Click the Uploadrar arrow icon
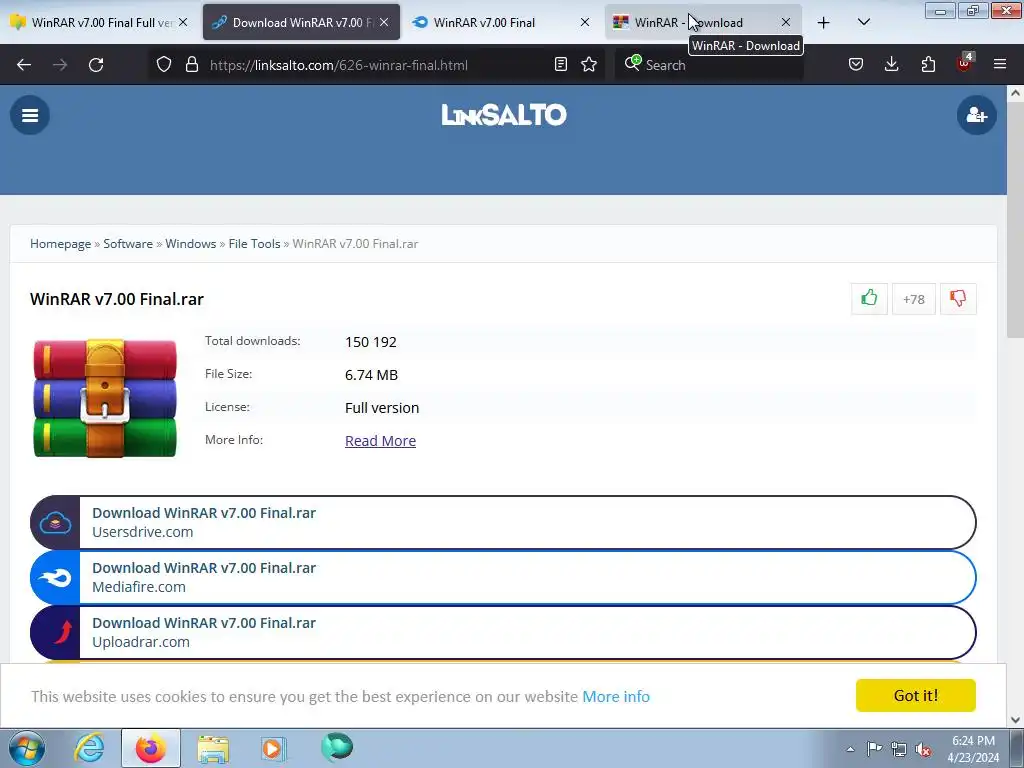Screen dimensions: 1024x768 56,632
